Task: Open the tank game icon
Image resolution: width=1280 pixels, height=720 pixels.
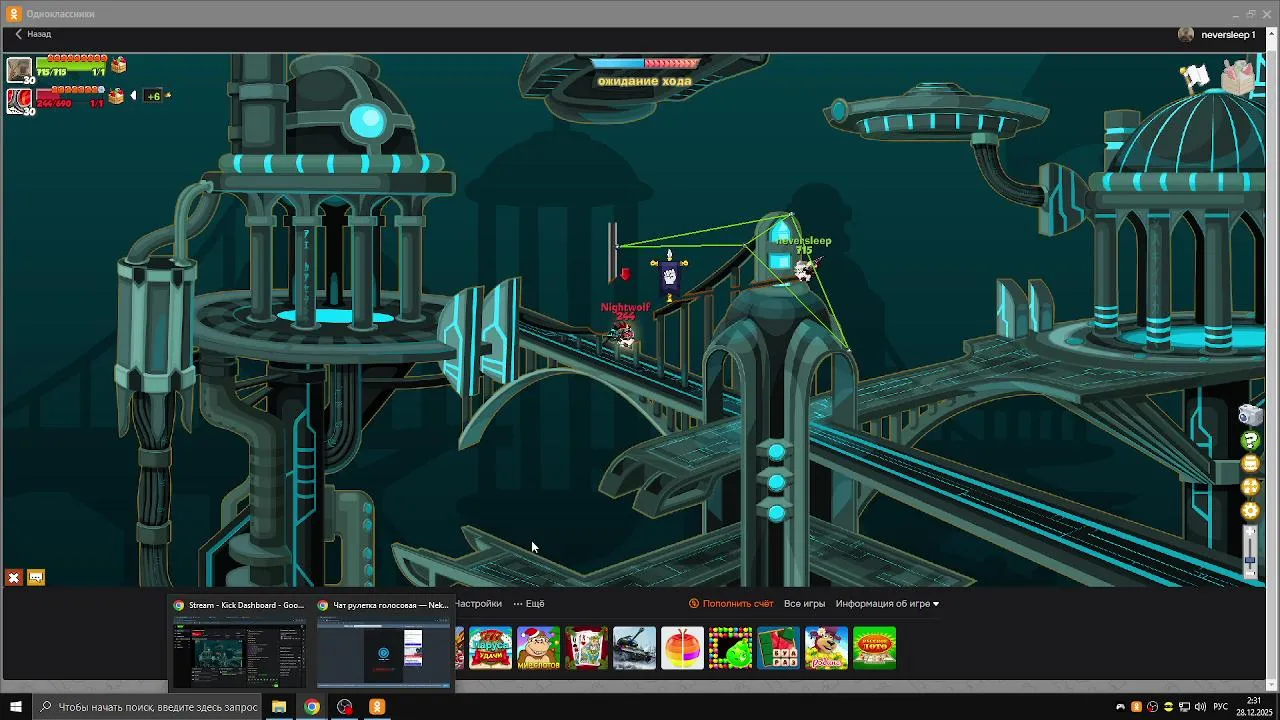Action: point(634,648)
